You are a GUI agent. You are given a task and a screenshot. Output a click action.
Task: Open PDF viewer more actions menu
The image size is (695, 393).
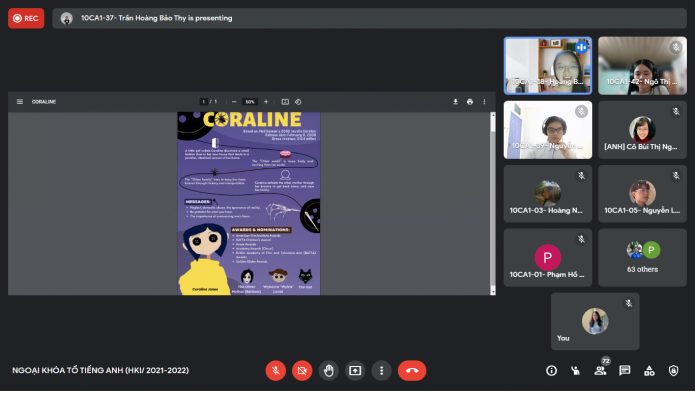[484, 102]
